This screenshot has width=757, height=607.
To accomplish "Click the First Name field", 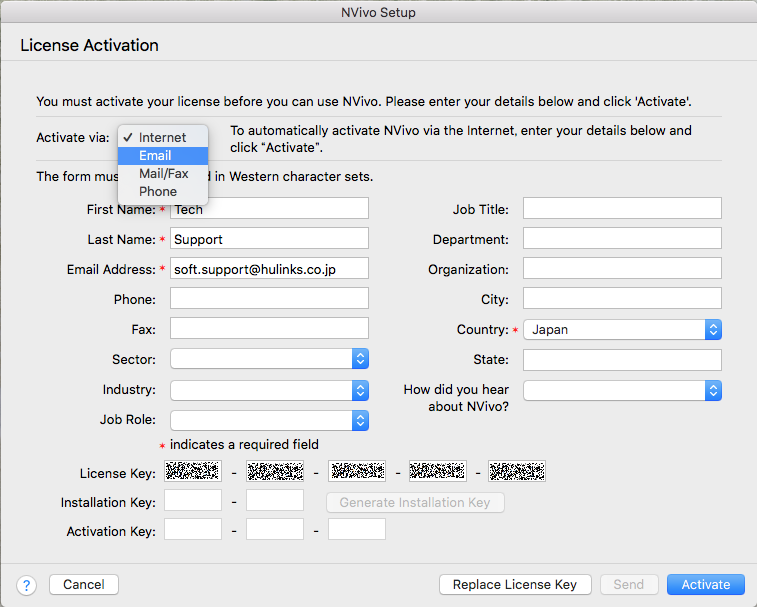I will tap(269, 208).
